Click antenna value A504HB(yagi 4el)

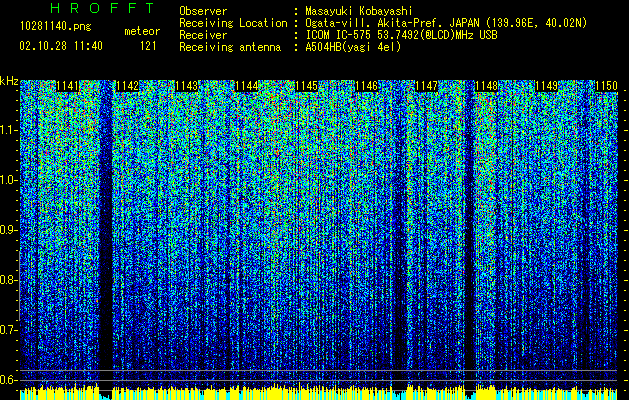(353, 47)
